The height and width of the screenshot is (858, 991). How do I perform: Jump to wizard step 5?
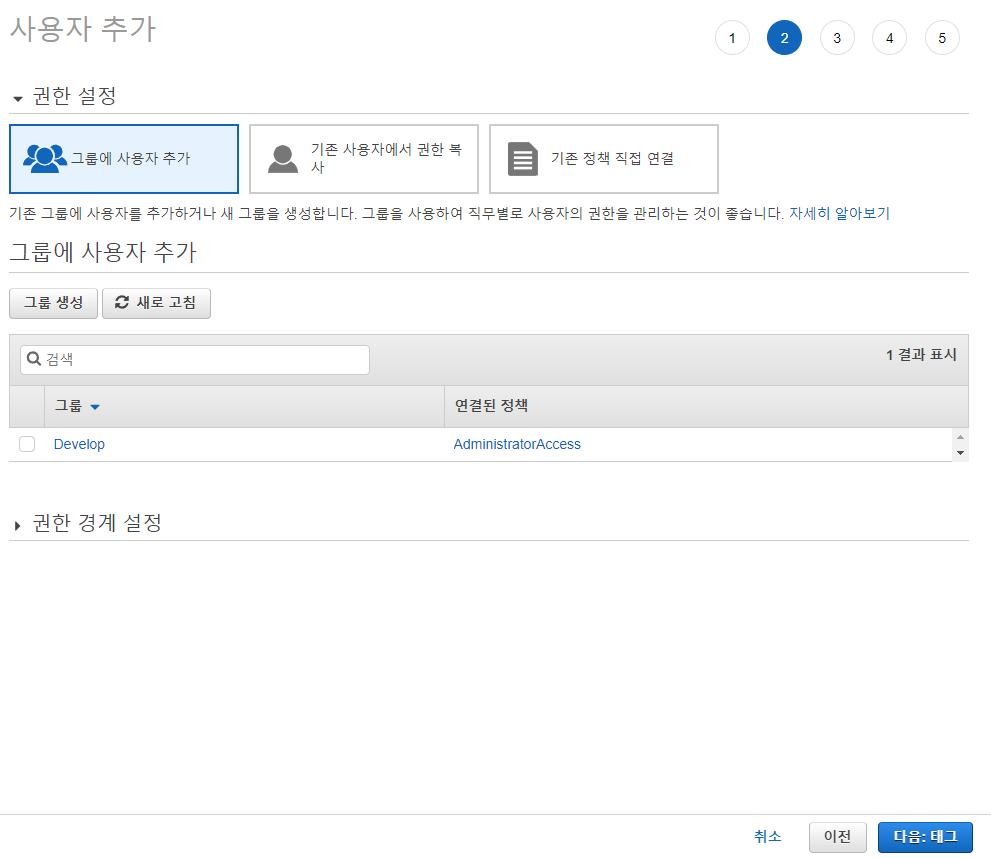pyautogui.click(x=942, y=38)
